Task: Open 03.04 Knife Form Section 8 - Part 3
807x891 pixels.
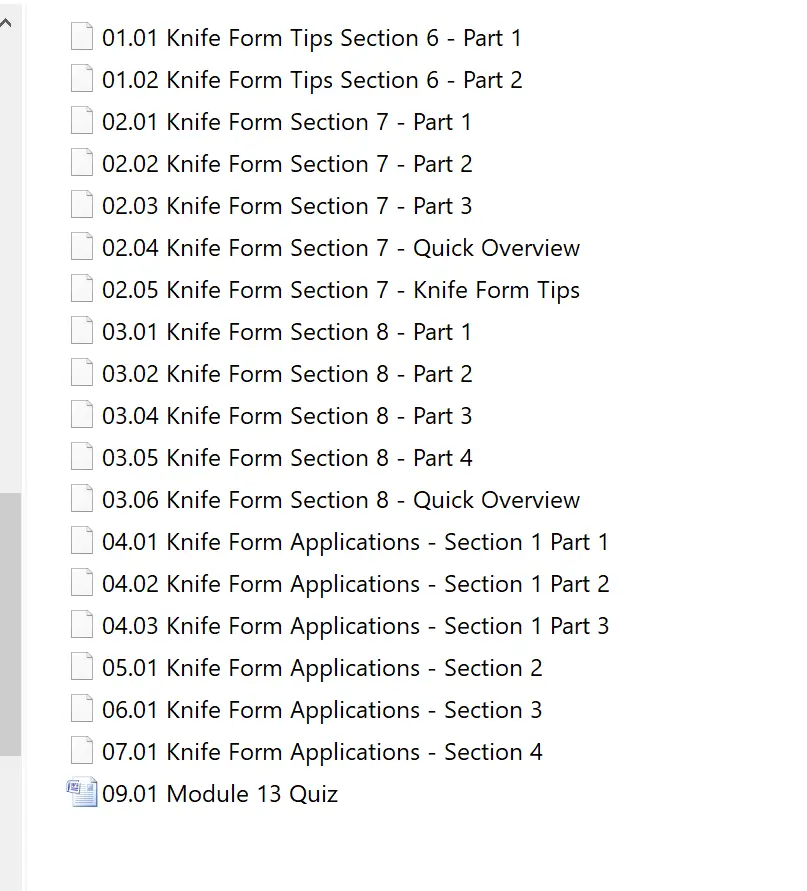Action: [287, 416]
